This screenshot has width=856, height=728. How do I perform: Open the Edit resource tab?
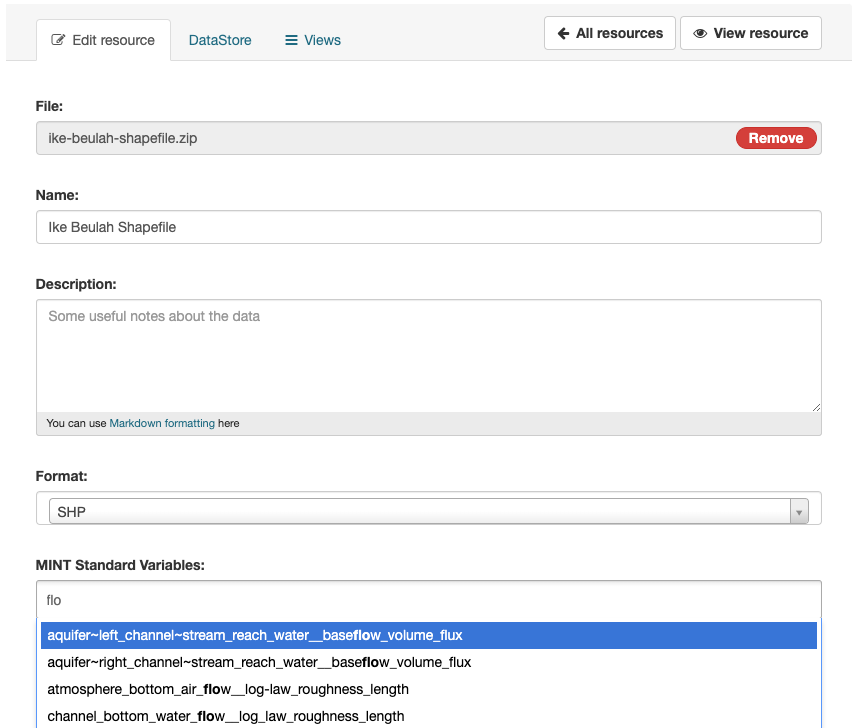click(x=103, y=40)
